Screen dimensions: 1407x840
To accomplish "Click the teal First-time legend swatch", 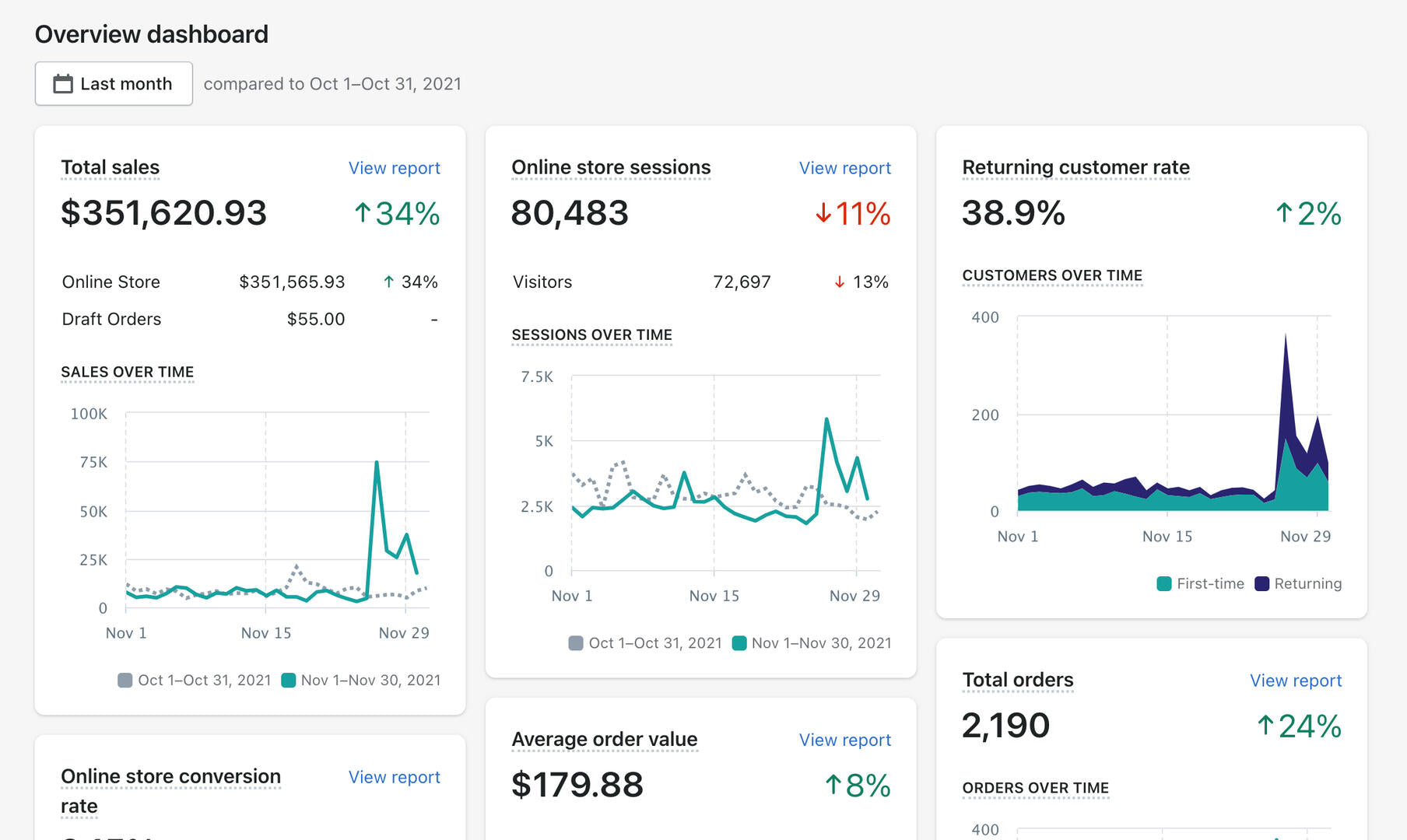I will point(1164,584).
